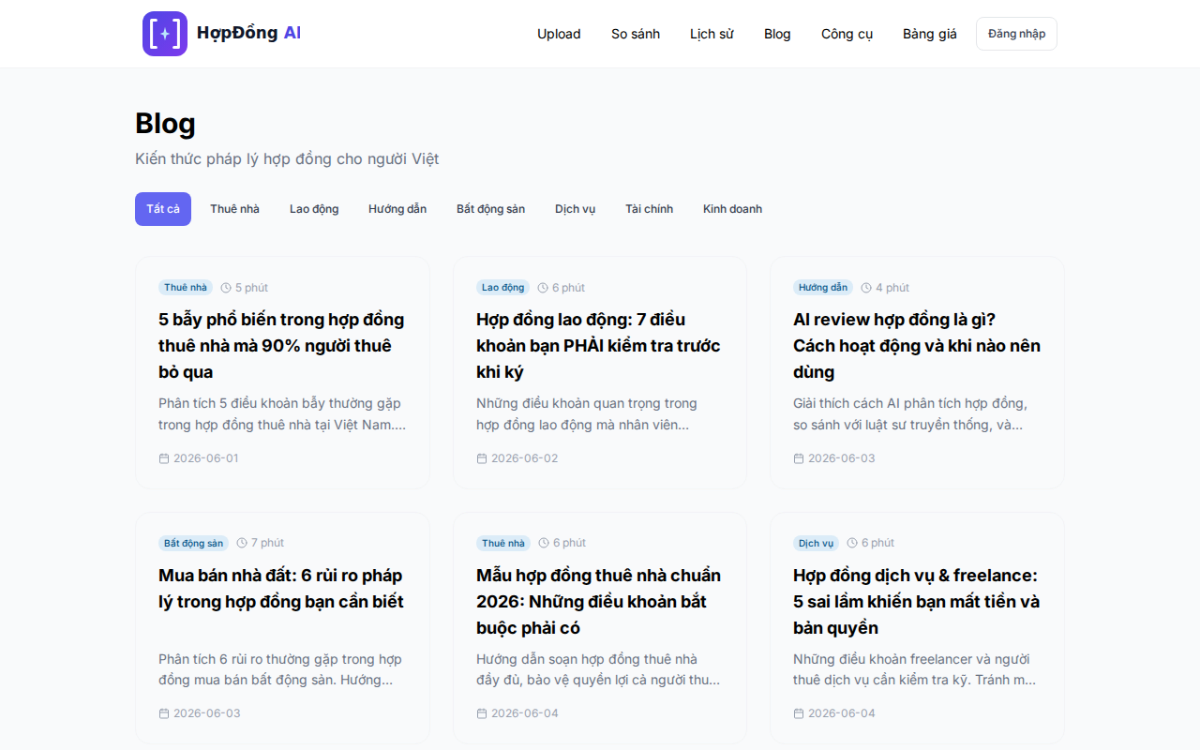Click the calendar icon on the AI review card
1200x750 pixels.
click(798, 458)
